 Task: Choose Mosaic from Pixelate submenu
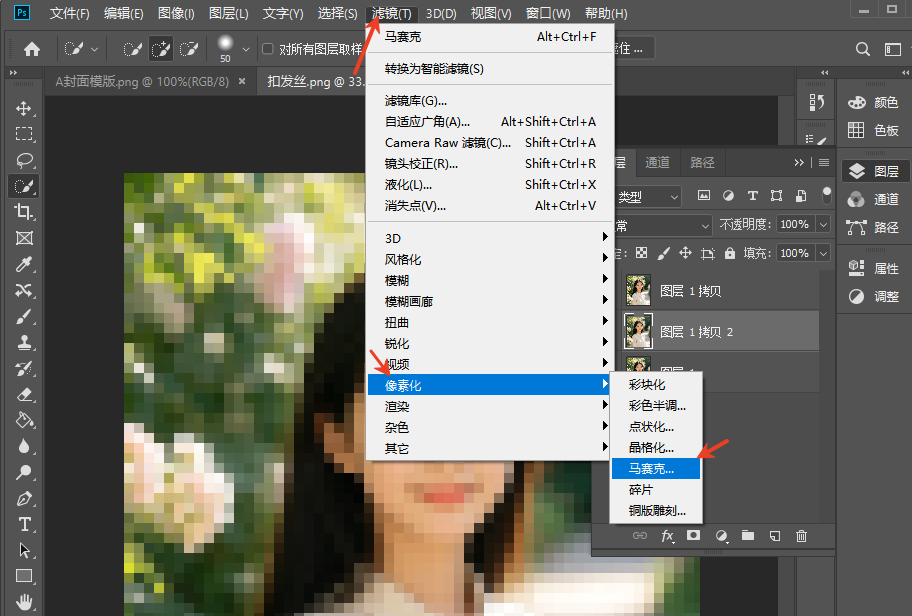pyautogui.click(x=656, y=469)
